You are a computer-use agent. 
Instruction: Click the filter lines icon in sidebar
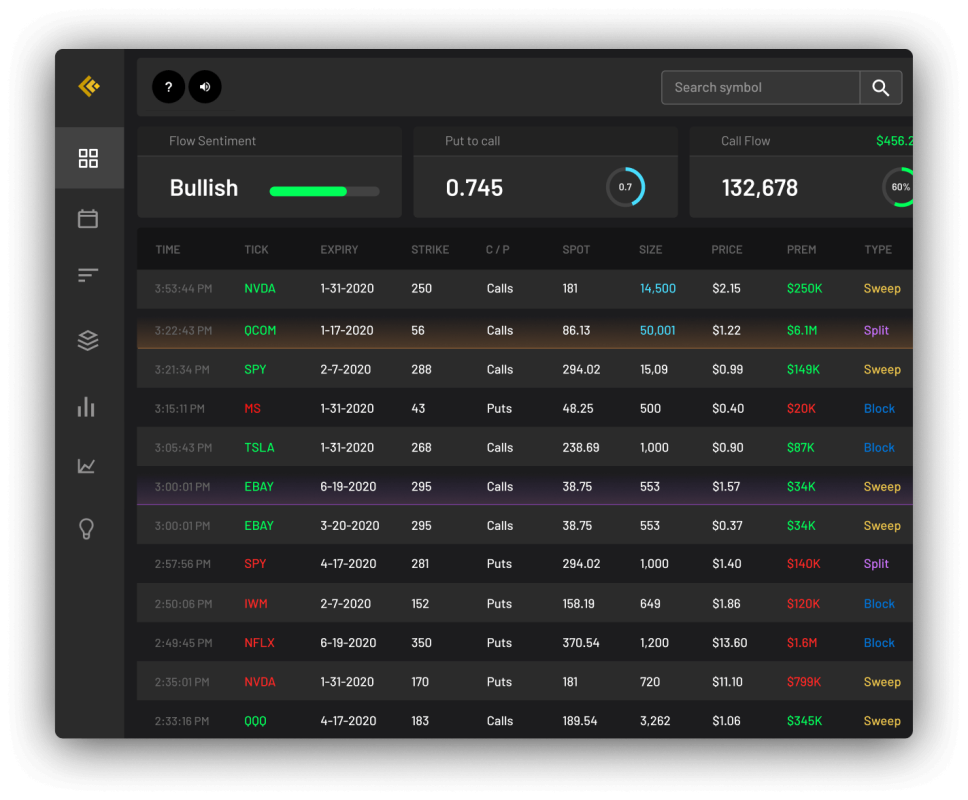click(x=88, y=275)
